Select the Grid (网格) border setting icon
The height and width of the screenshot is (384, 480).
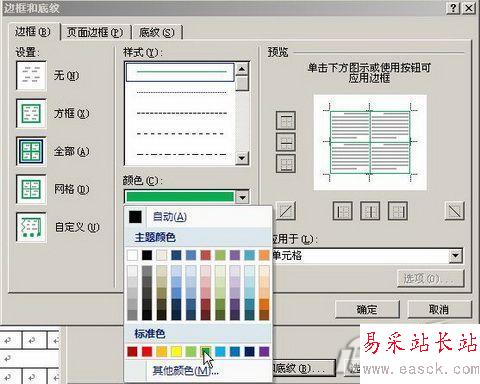(31, 189)
